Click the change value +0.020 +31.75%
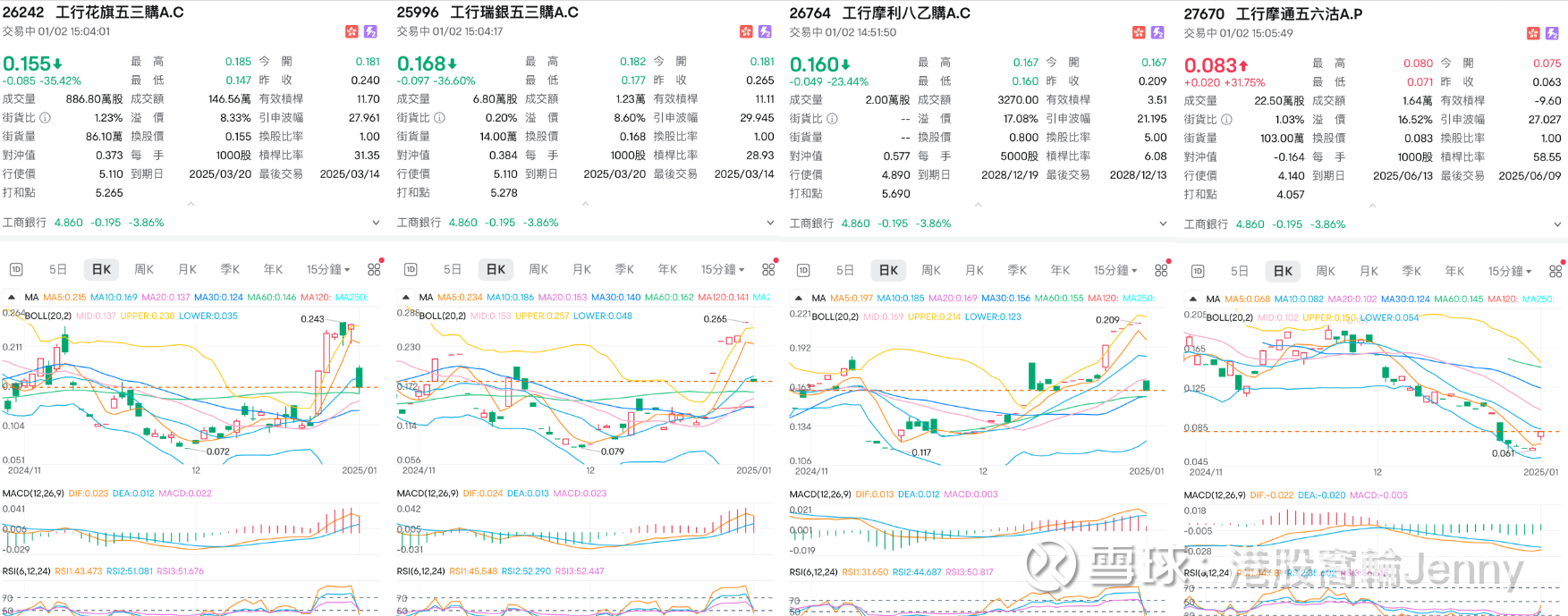Screen dimensions: 1568x616 coord(1225,82)
